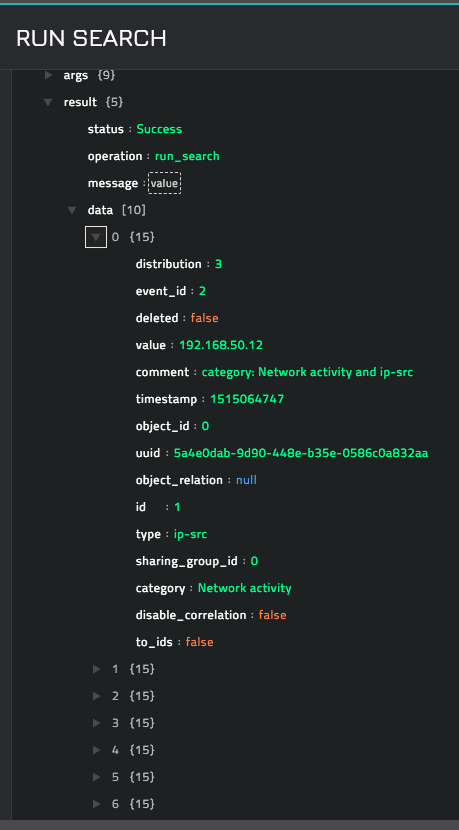Expand data item 1
Image resolution: width=459 pixels, height=830 pixels.
pos(96,669)
